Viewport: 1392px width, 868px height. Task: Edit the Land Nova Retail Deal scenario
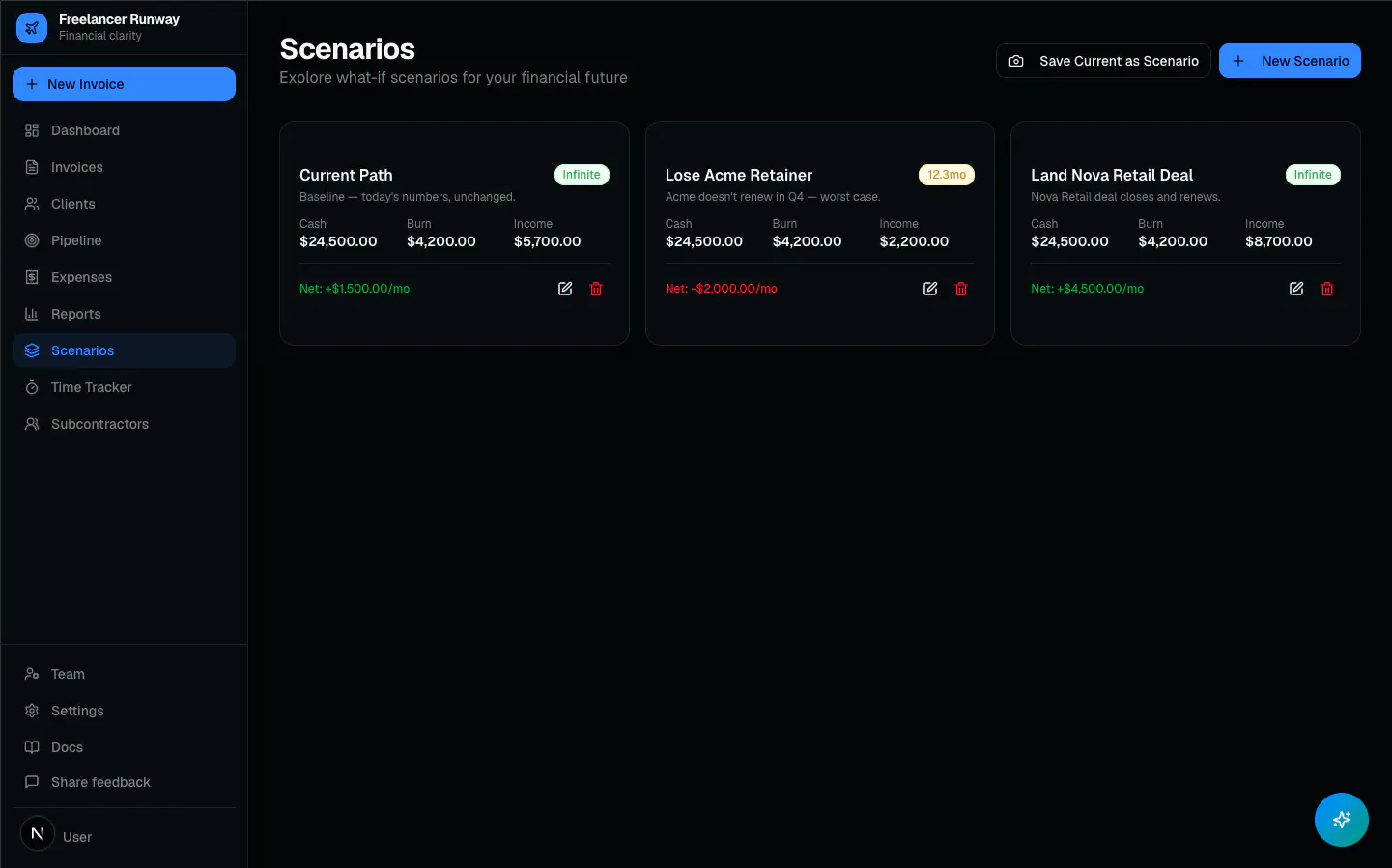tap(1296, 289)
